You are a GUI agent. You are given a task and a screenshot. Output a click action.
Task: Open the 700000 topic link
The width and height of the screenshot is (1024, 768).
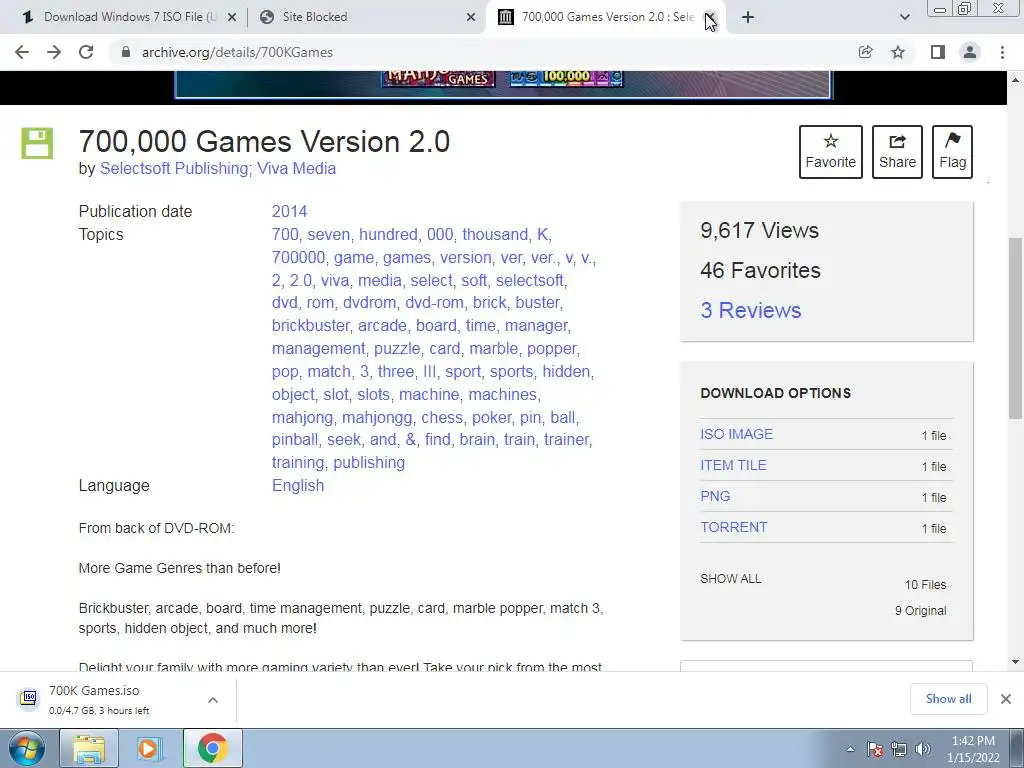[x=298, y=257]
